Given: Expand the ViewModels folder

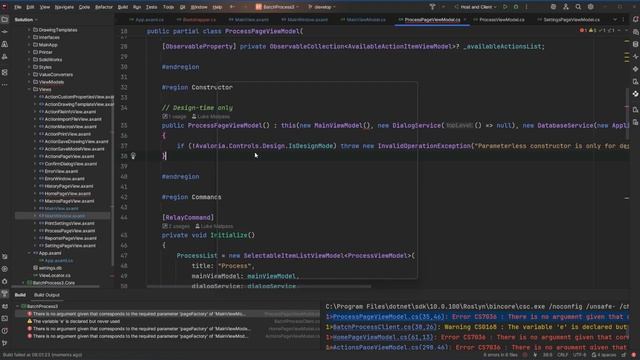Looking at the screenshot, I should (29, 82).
